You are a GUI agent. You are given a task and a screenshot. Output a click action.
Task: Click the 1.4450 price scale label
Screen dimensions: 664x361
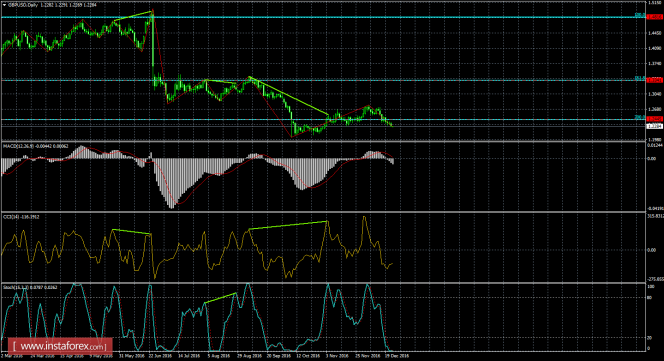pyautogui.click(x=655, y=33)
